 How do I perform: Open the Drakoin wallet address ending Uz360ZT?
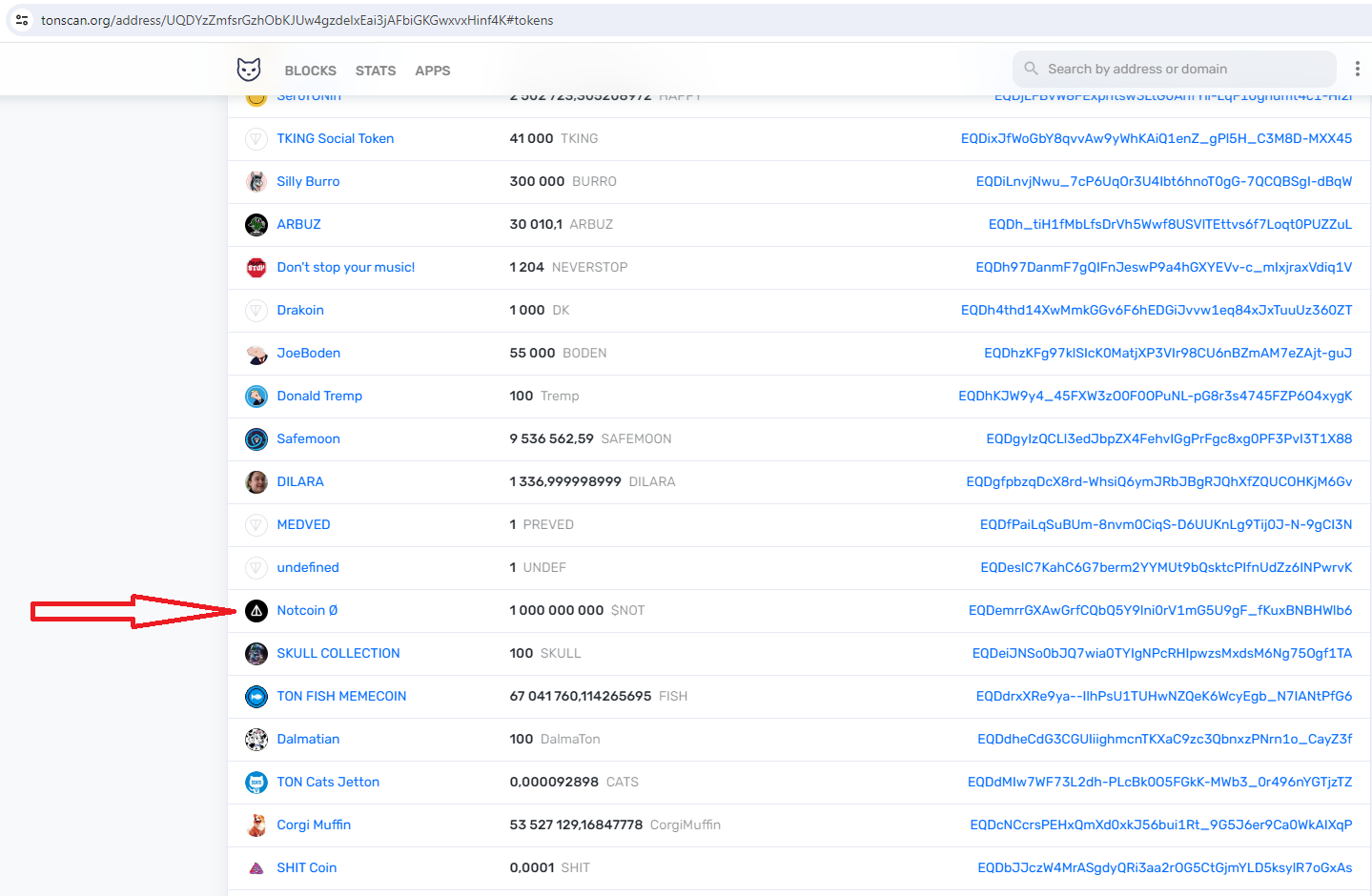pyautogui.click(x=1157, y=310)
